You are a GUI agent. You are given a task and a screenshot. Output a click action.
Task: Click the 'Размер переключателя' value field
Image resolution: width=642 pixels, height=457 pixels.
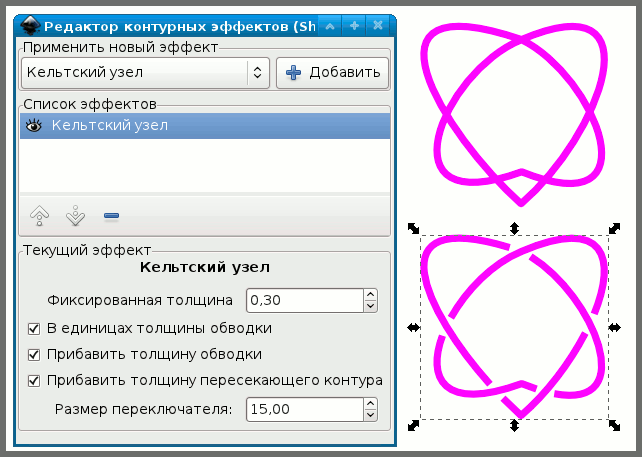(303, 409)
